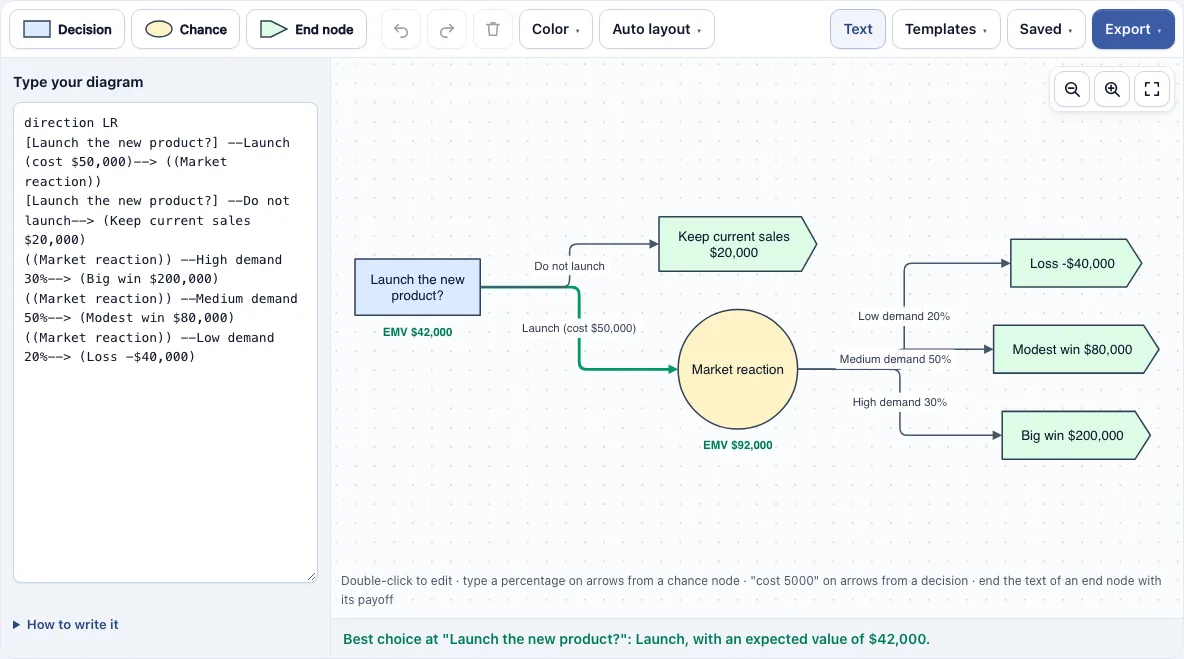Add a Decision node
Viewport: 1184px width, 659px height.
coord(67,29)
